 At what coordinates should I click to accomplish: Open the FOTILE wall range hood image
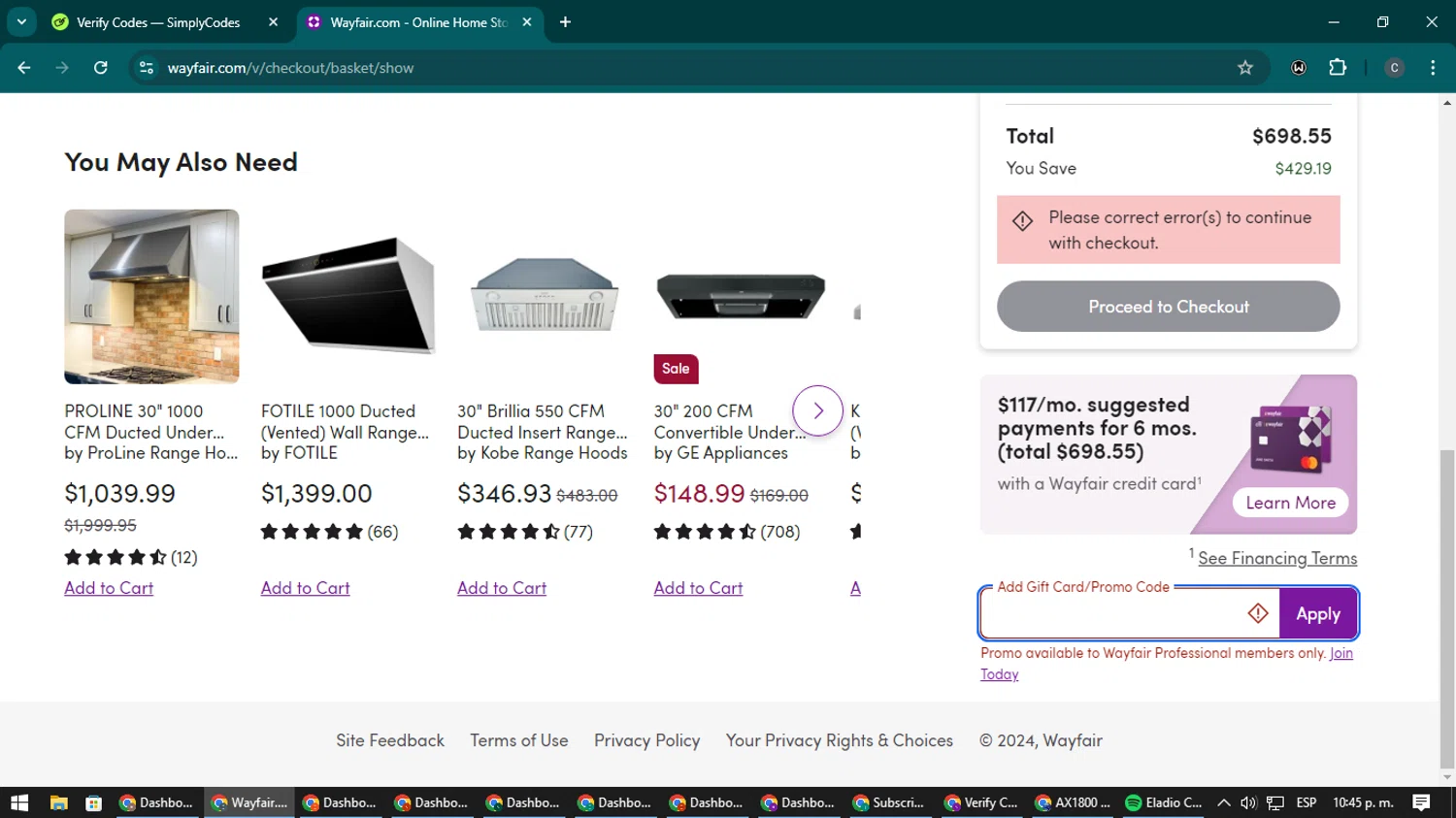click(348, 297)
